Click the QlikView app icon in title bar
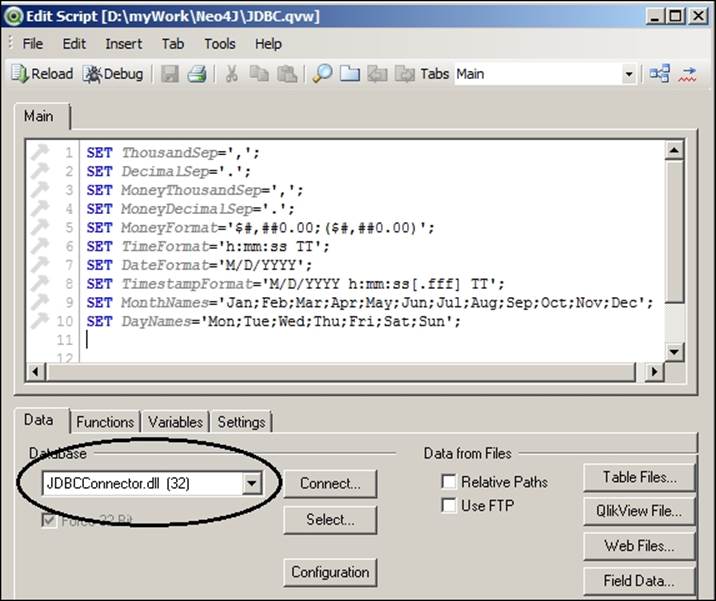The width and height of the screenshot is (716, 601). click(x=13, y=16)
